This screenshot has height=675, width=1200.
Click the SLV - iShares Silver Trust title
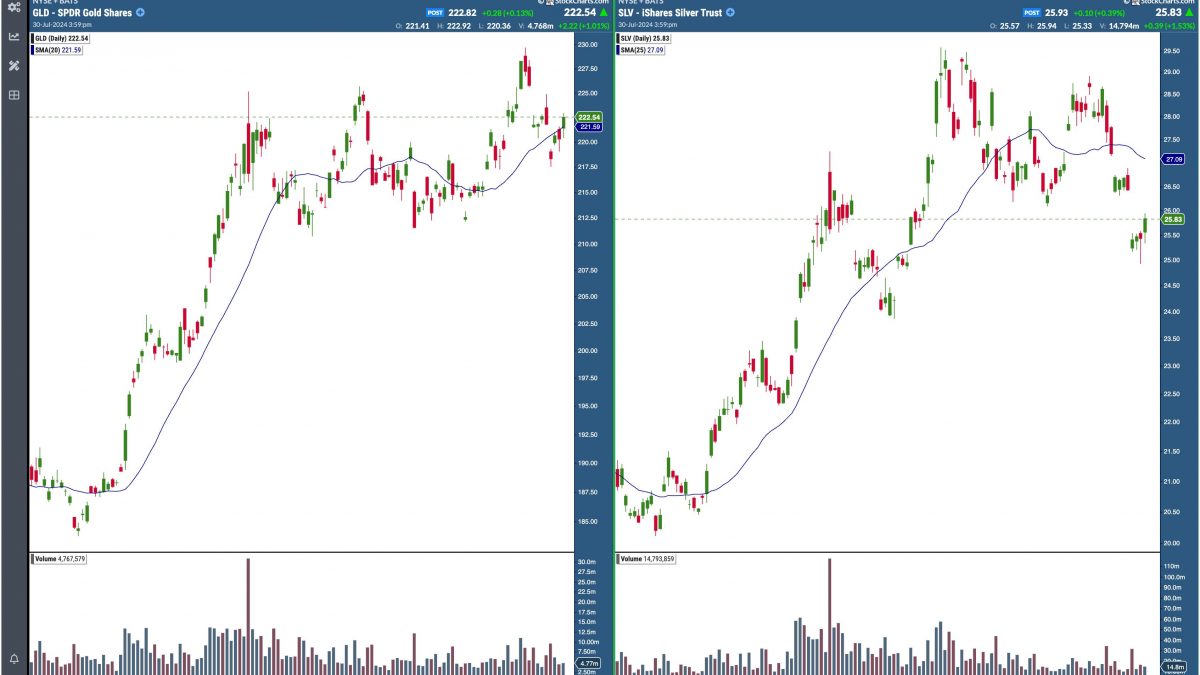670,13
